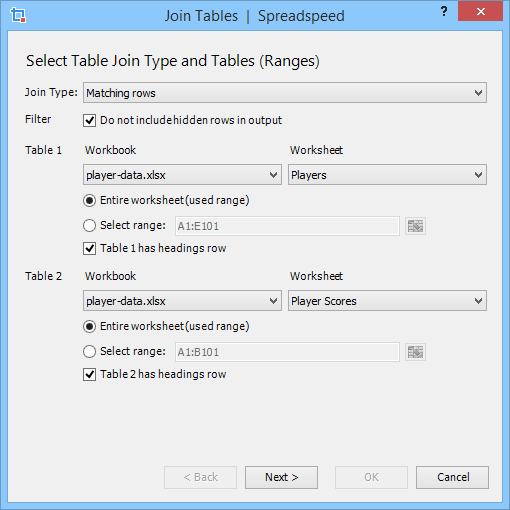Open Table 2 Worksheet 'Player Scores' dropdown
510x510 pixels.
387,301
